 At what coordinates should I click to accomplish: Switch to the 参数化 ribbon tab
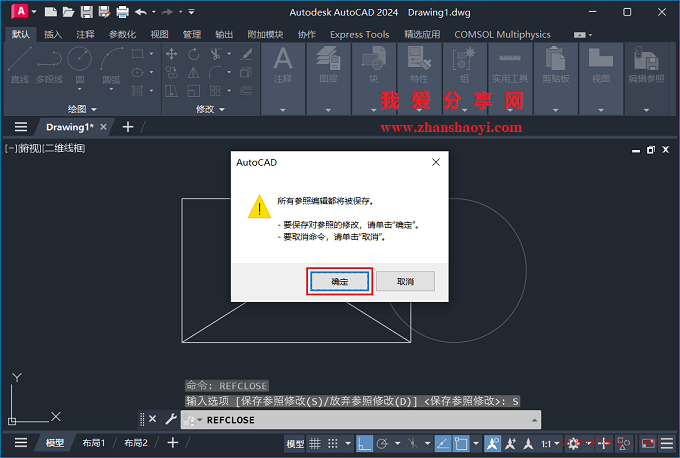(122, 34)
